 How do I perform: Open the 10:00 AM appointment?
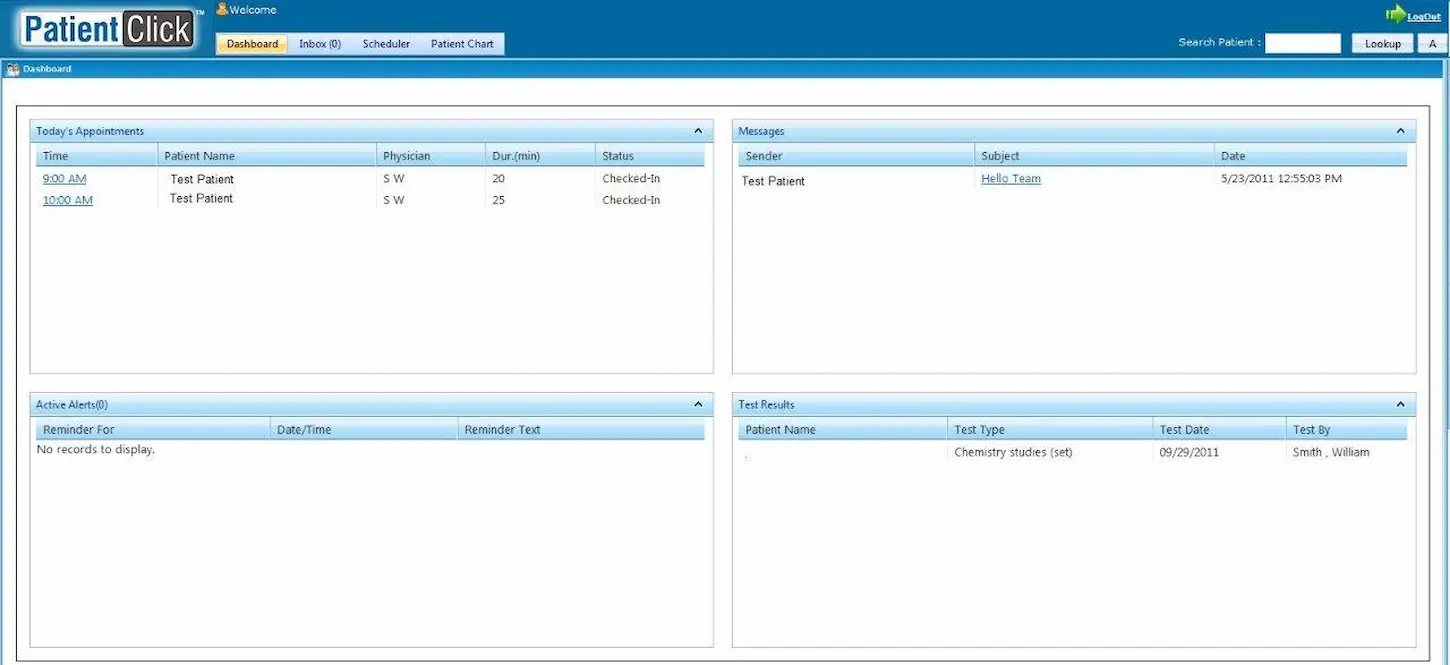pos(67,199)
